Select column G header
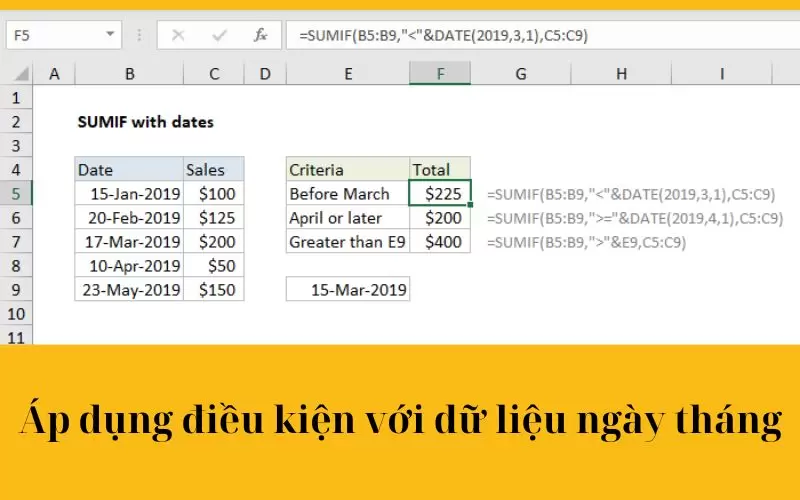The height and width of the screenshot is (500, 800). (520, 74)
